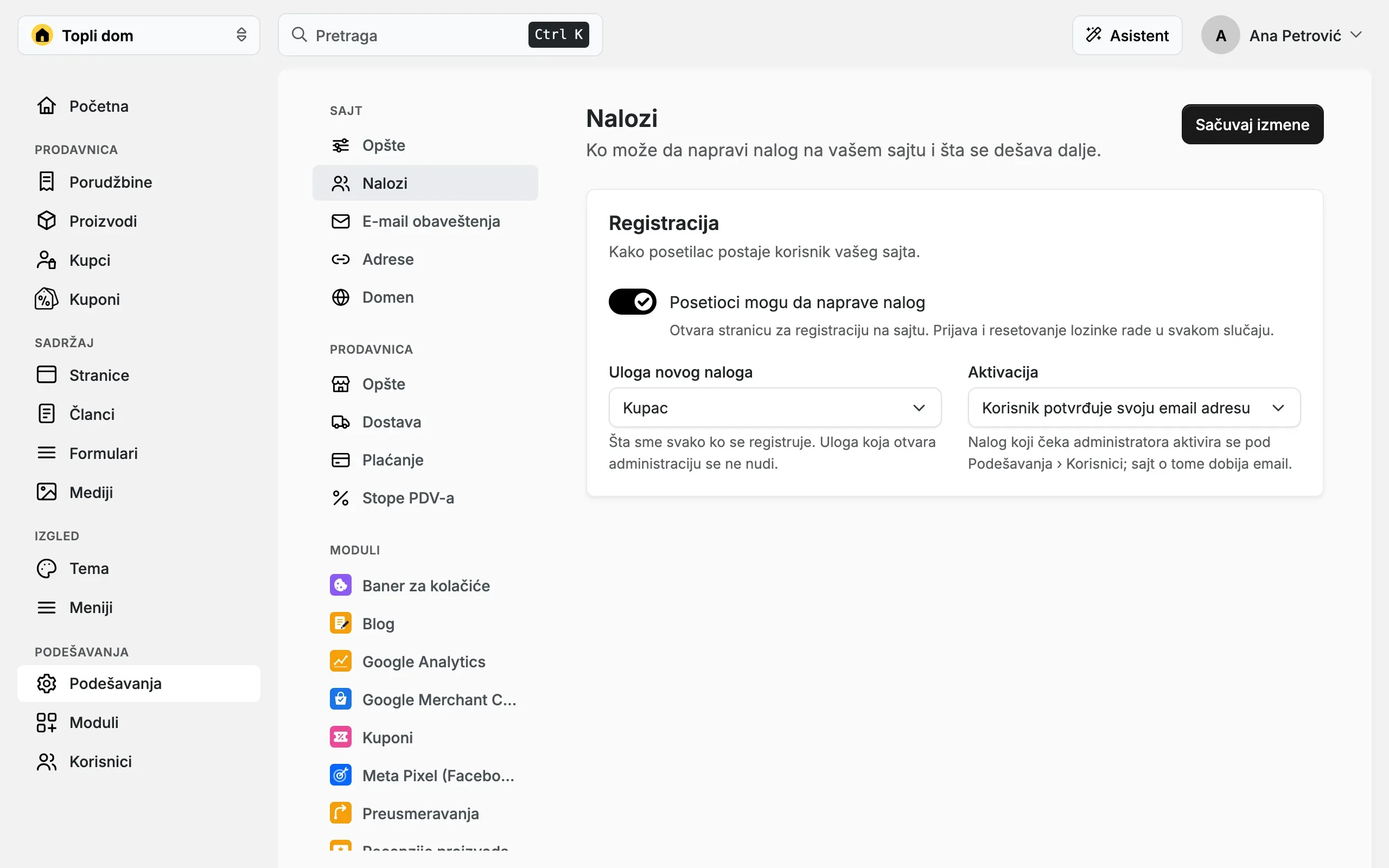Click the Moduli grid-plus icon

click(47, 722)
